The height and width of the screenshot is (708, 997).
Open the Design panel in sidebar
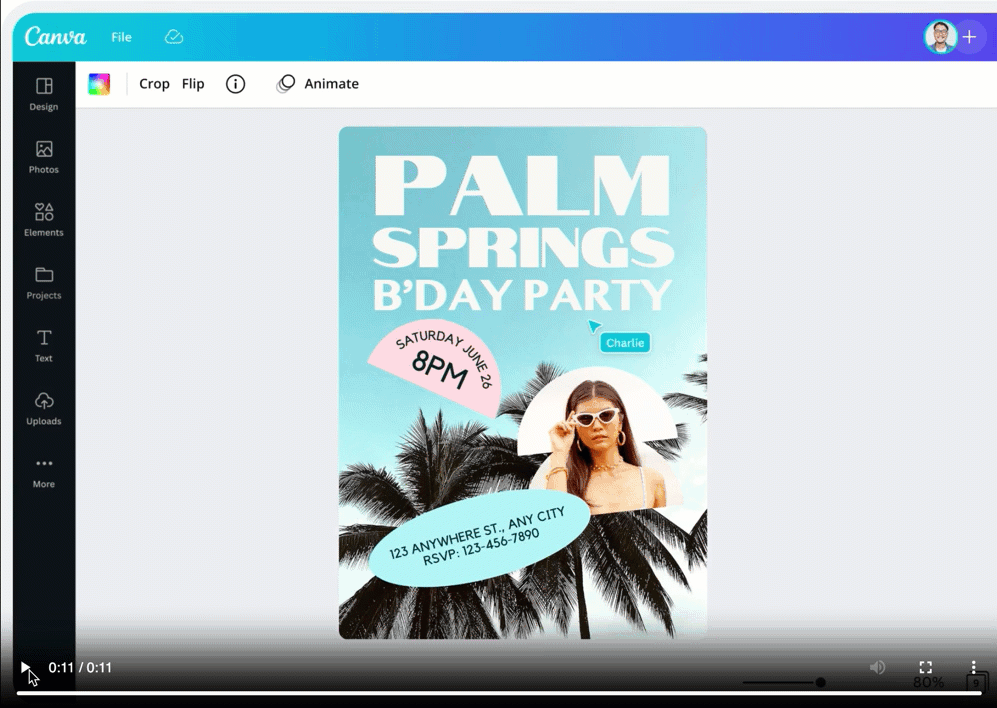point(44,94)
